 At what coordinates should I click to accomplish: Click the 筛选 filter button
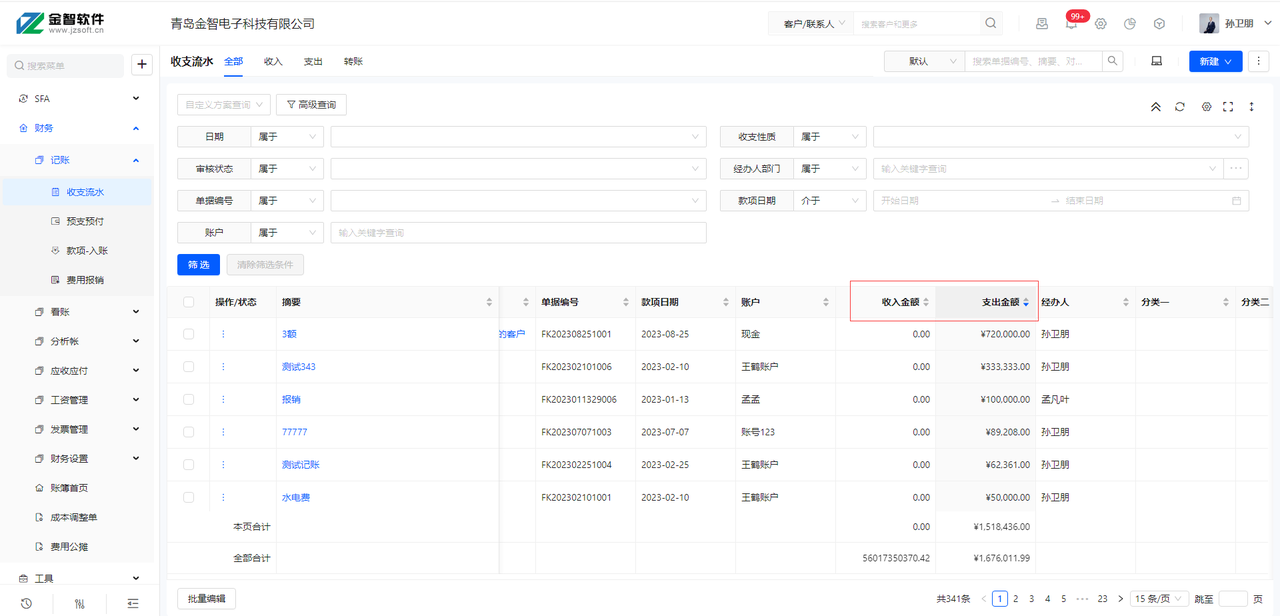(198, 265)
